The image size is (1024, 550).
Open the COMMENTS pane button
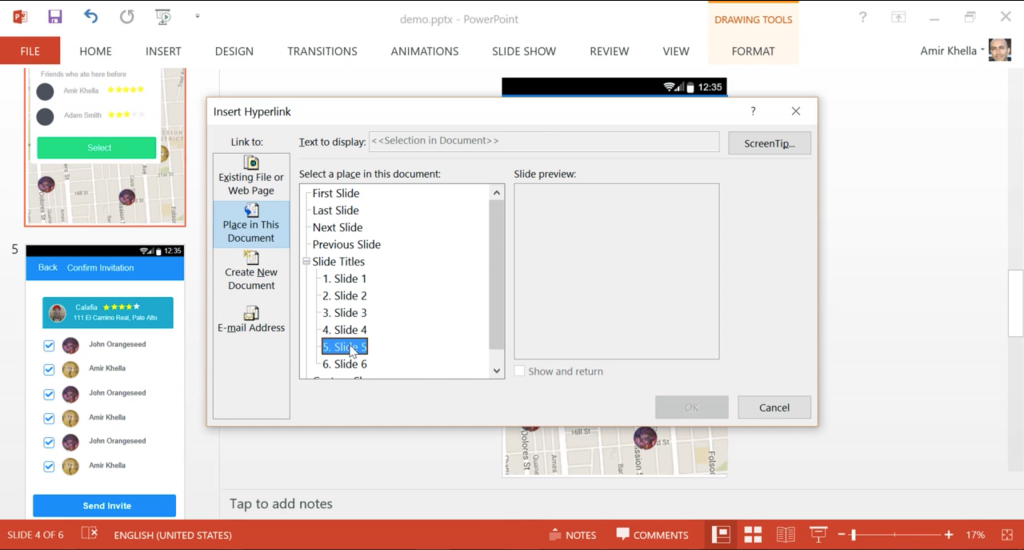pos(652,535)
